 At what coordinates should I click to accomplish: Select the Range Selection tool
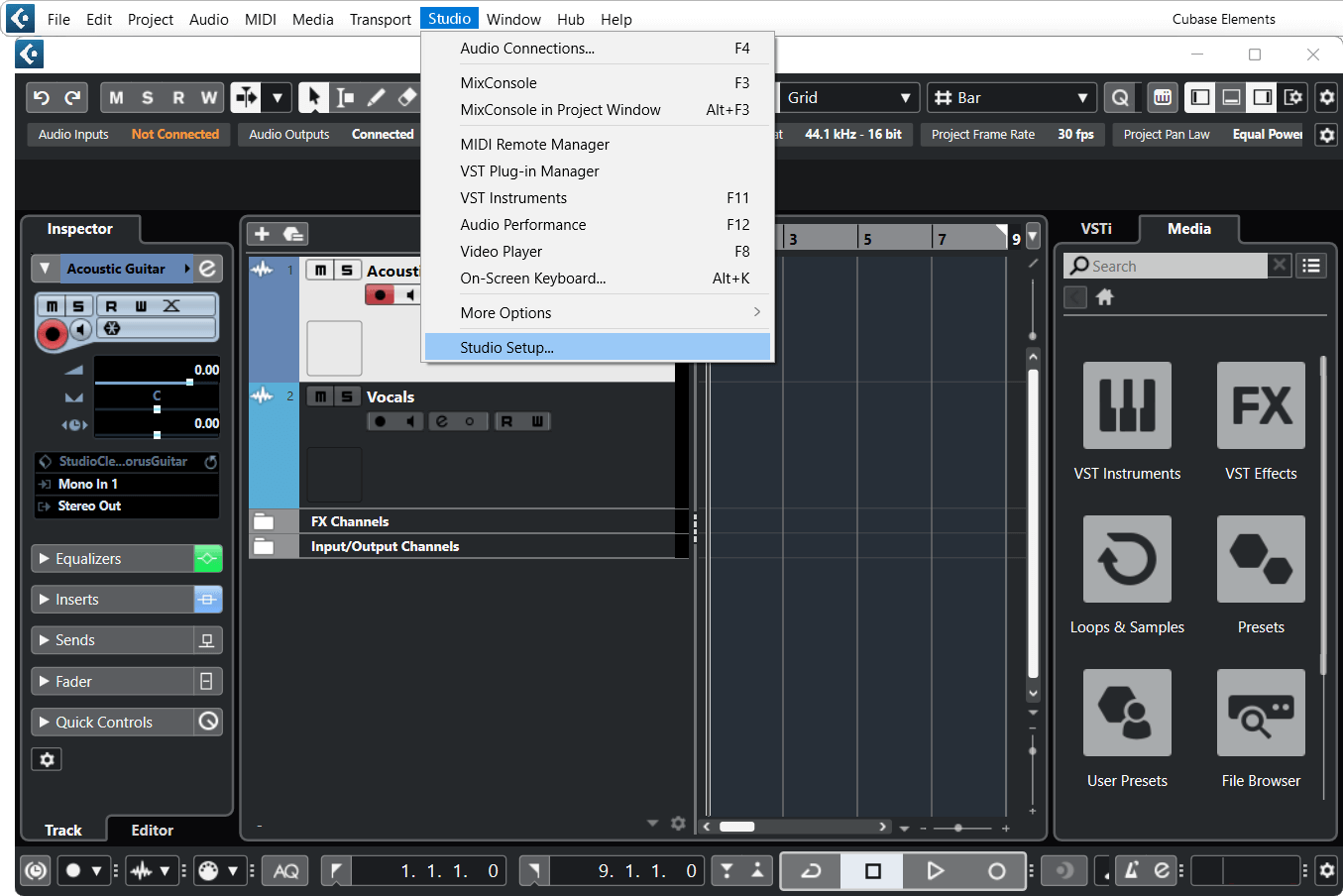click(x=344, y=97)
